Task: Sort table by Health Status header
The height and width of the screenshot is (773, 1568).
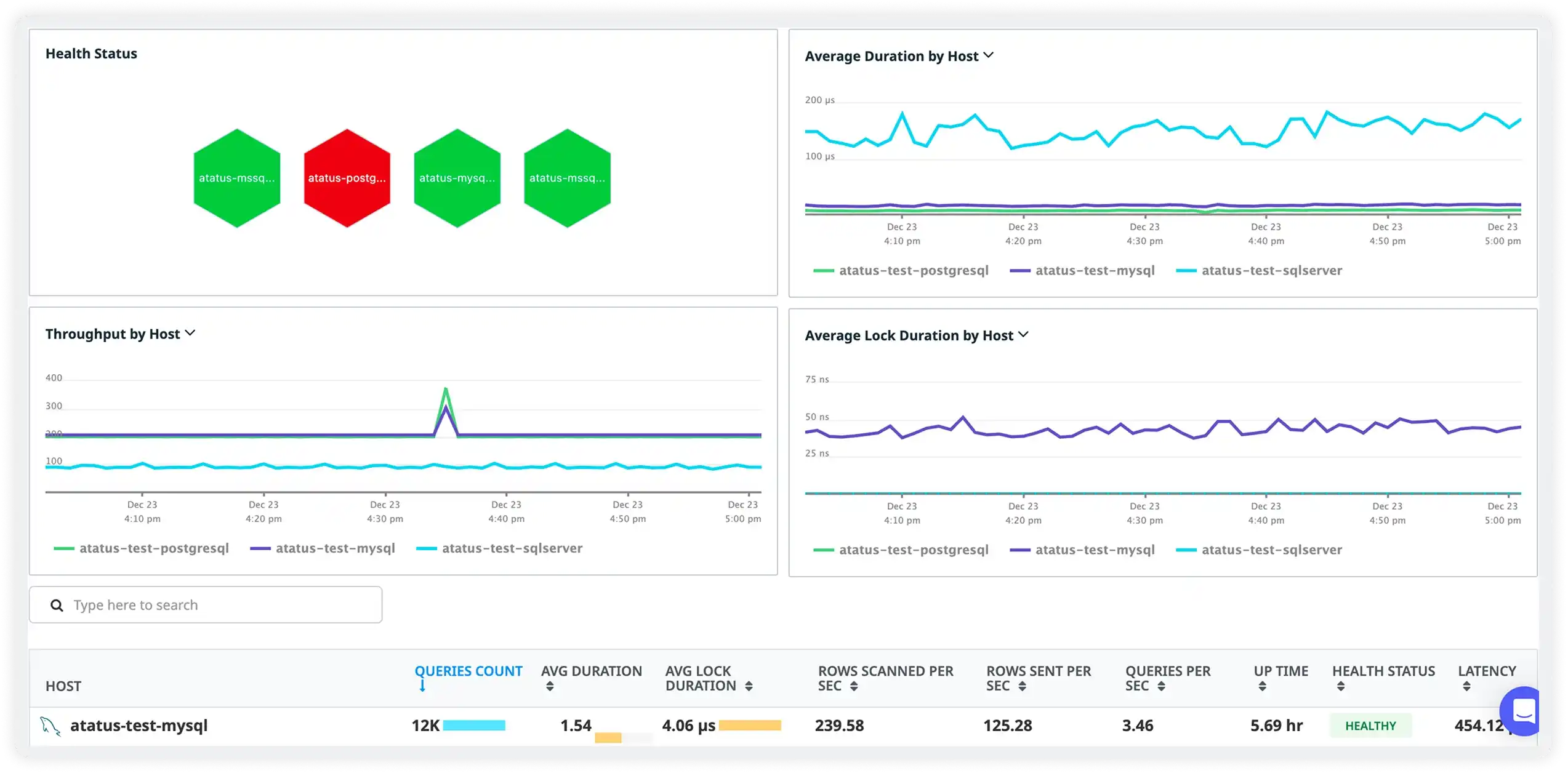Action: (x=1383, y=671)
